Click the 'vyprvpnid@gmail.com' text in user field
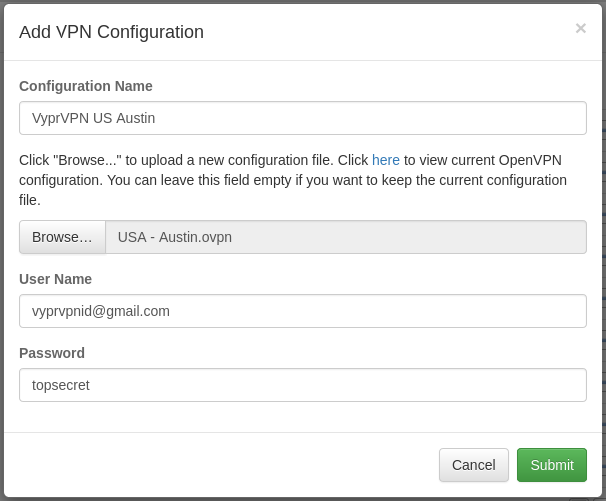Image resolution: width=606 pixels, height=501 pixels. 101,311
